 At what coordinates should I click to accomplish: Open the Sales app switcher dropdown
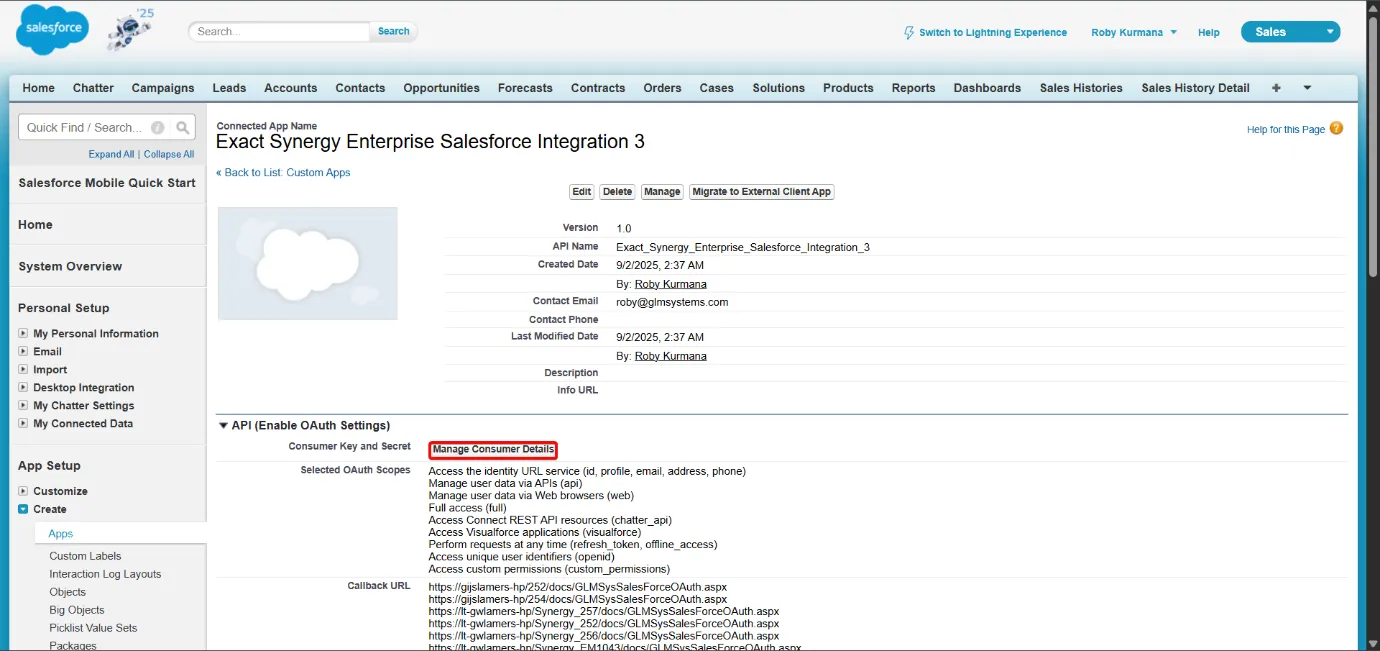[1290, 32]
